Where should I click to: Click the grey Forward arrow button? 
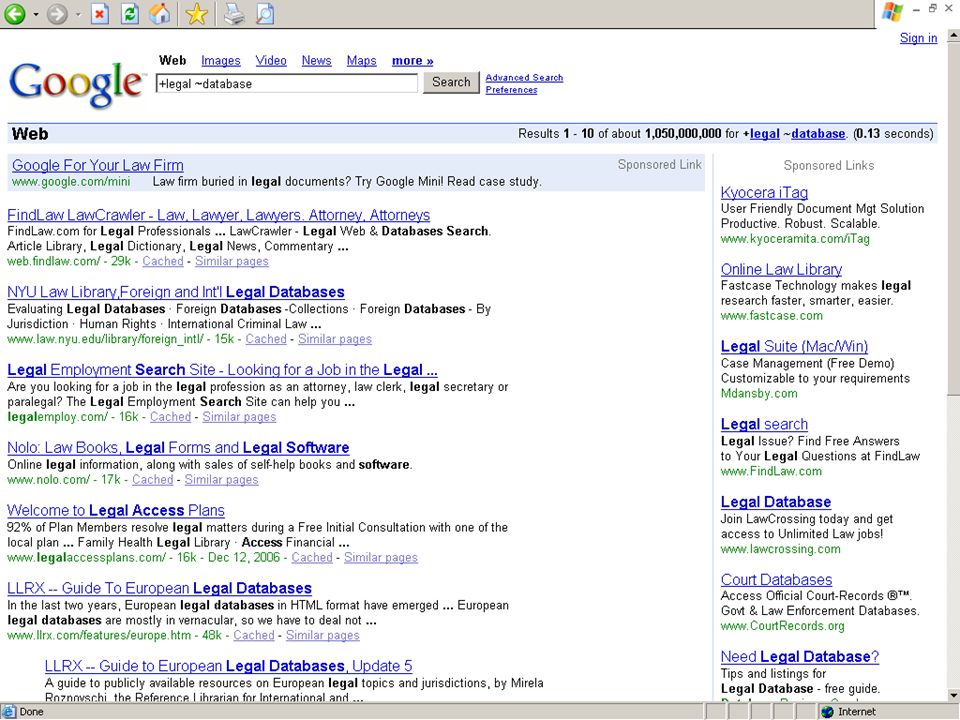[x=57, y=13]
